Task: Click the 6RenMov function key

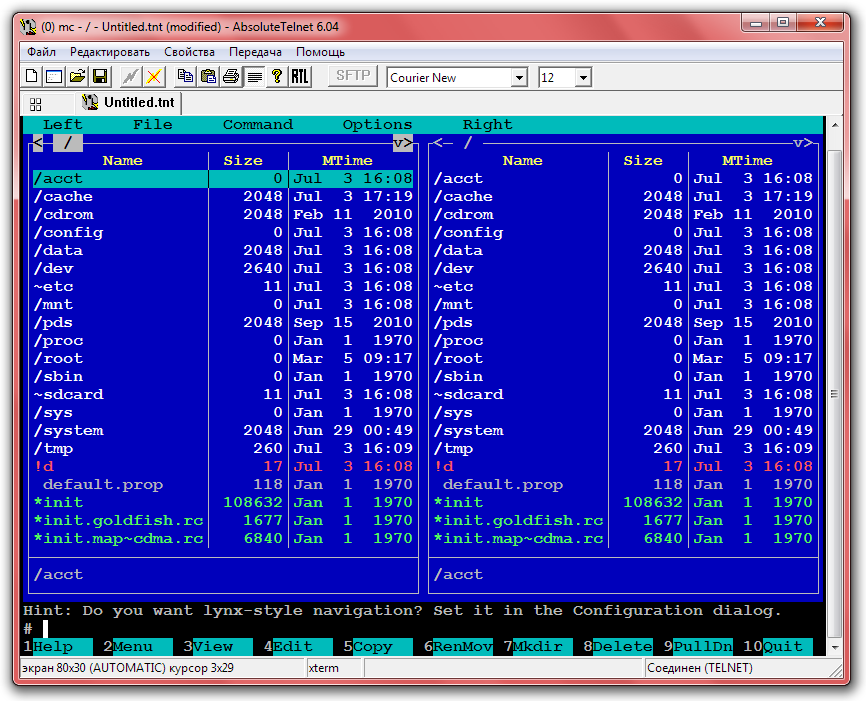Action: click(458, 646)
